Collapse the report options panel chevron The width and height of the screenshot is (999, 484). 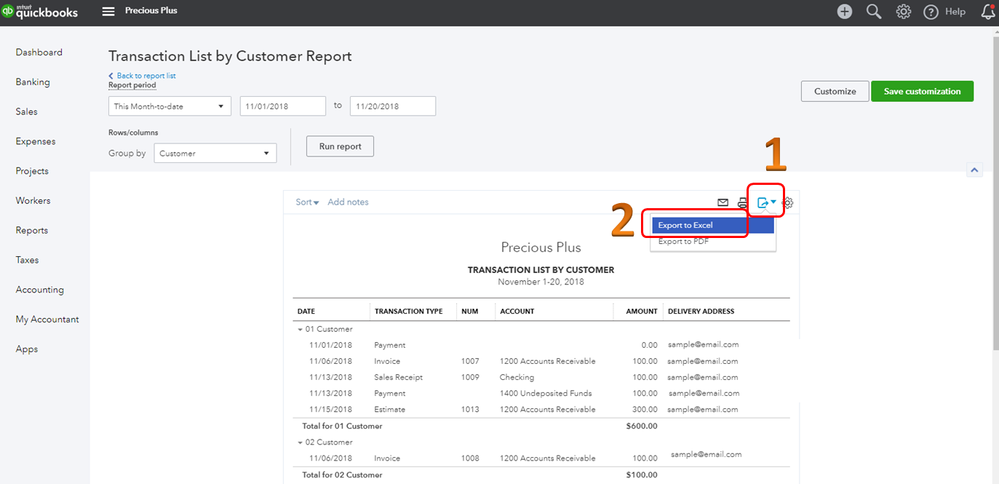[974, 169]
